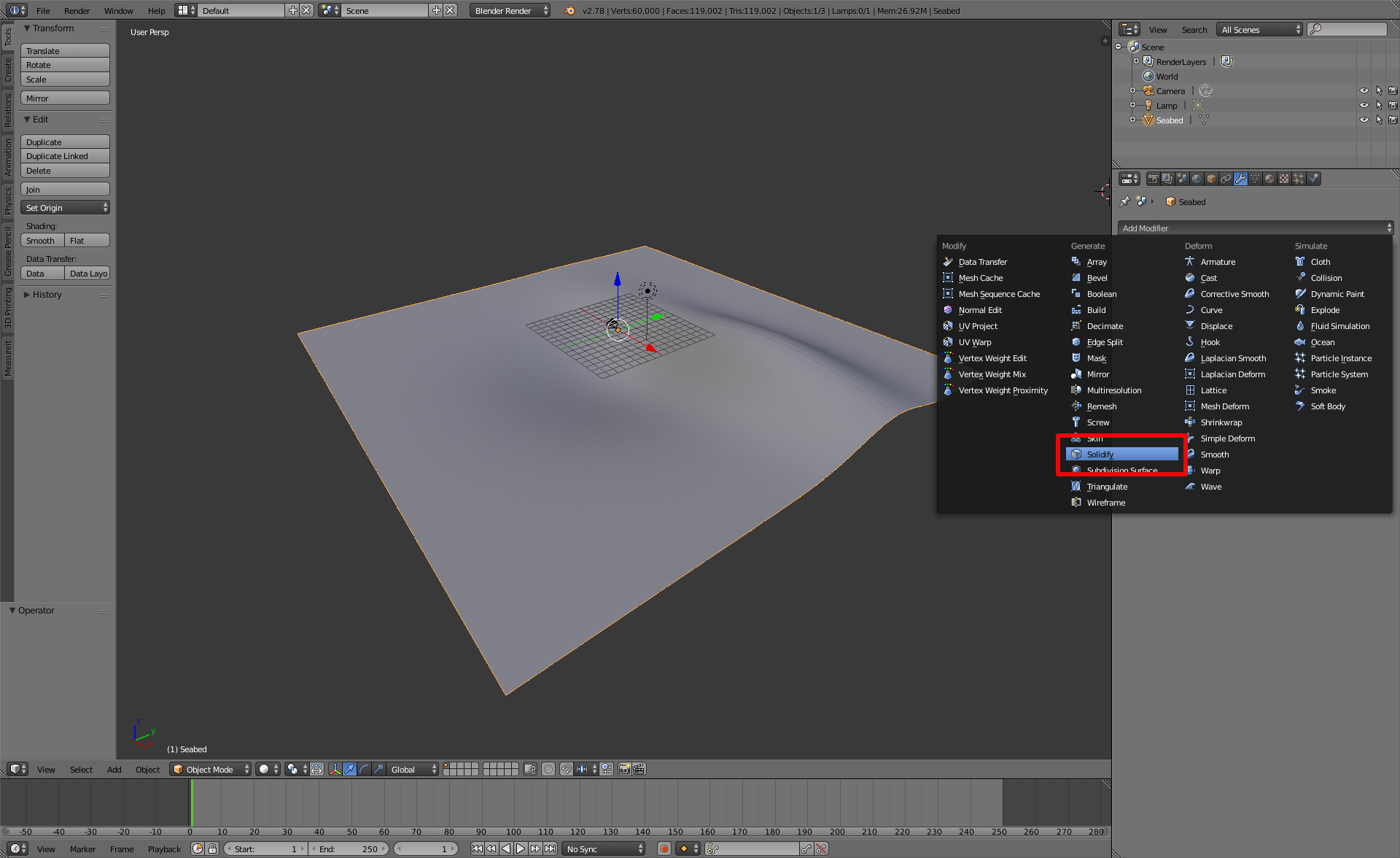Expand the History panel

coord(47,295)
